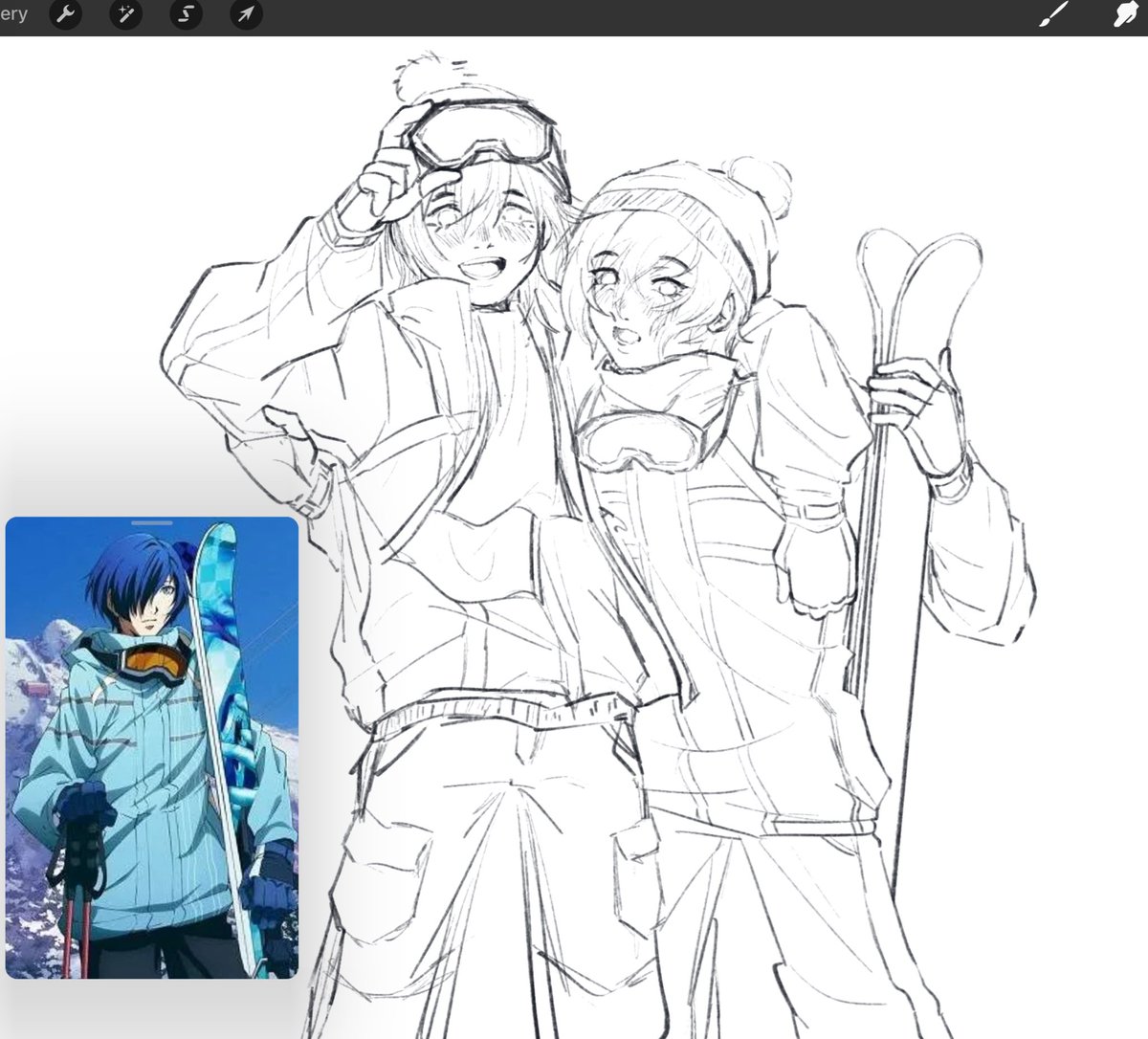Tap Gallery to exit the current artwork
This screenshot has height=1039, width=1148.
pyautogui.click(x=13, y=14)
